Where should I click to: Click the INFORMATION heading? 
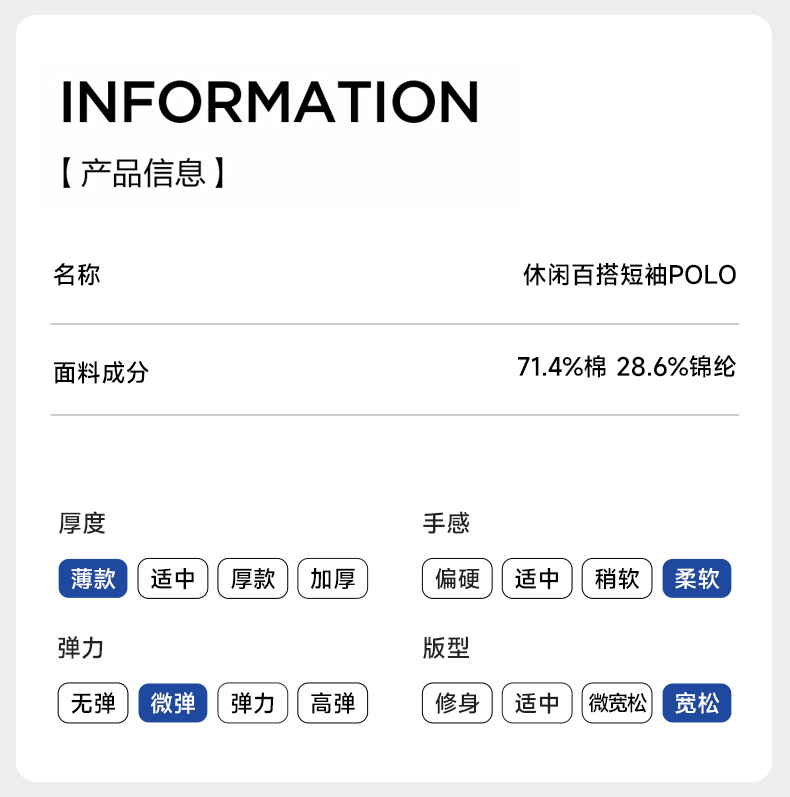(270, 101)
